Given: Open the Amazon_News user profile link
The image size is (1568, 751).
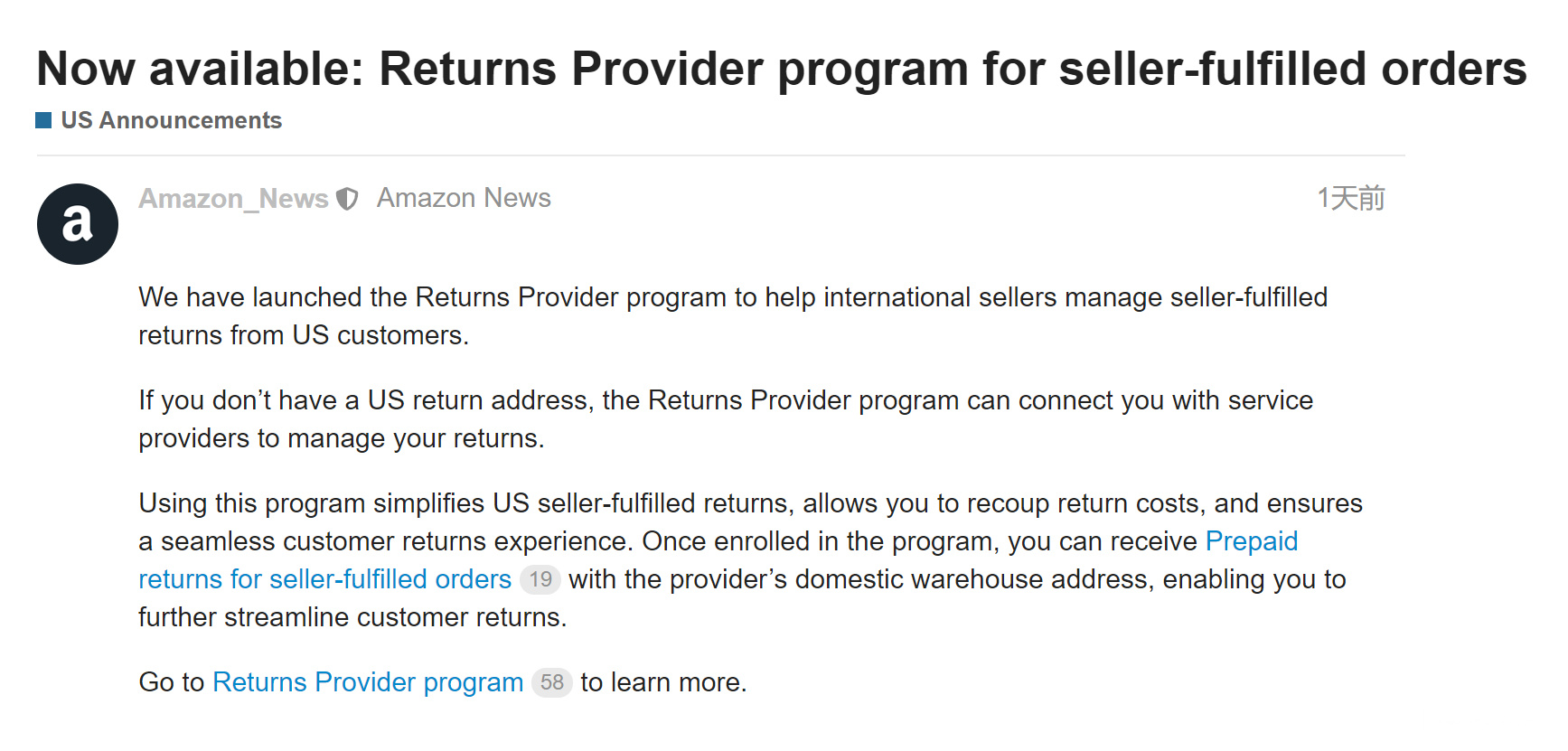Looking at the screenshot, I should click(233, 199).
